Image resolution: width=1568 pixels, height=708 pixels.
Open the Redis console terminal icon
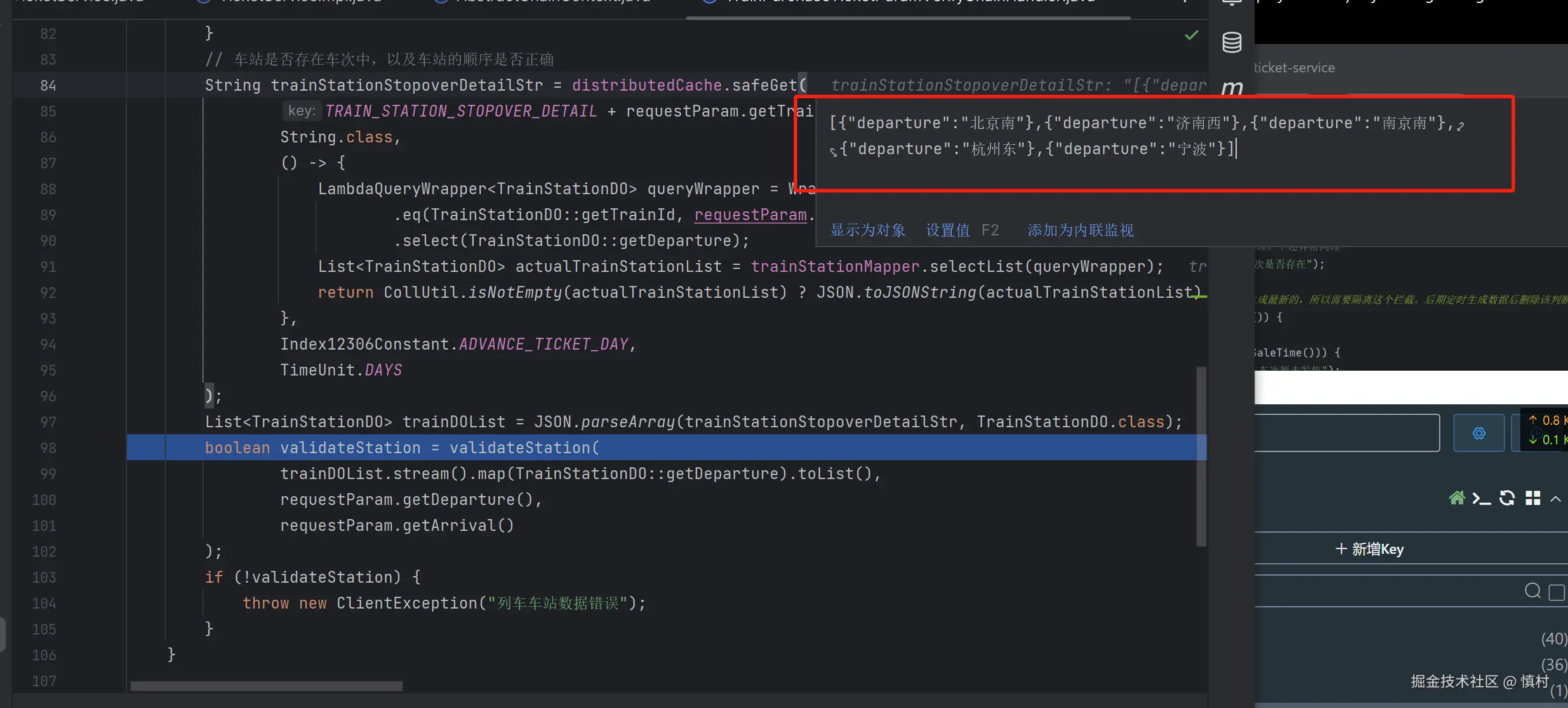[x=1481, y=498]
